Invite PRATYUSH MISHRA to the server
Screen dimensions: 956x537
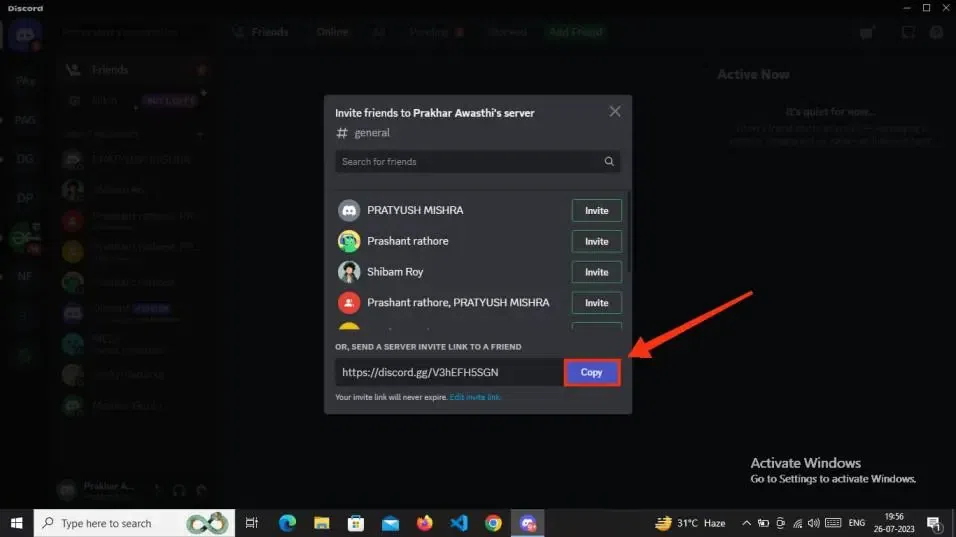pyautogui.click(x=596, y=210)
